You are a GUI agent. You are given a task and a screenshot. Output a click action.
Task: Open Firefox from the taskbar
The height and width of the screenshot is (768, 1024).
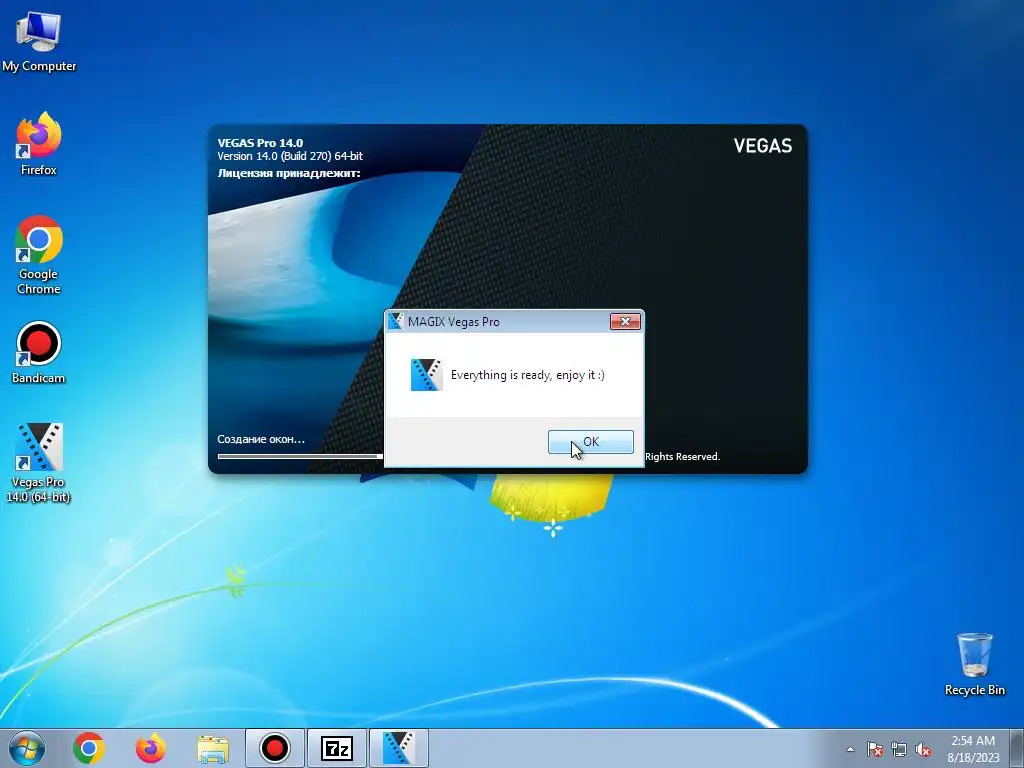tap(151, 748)
